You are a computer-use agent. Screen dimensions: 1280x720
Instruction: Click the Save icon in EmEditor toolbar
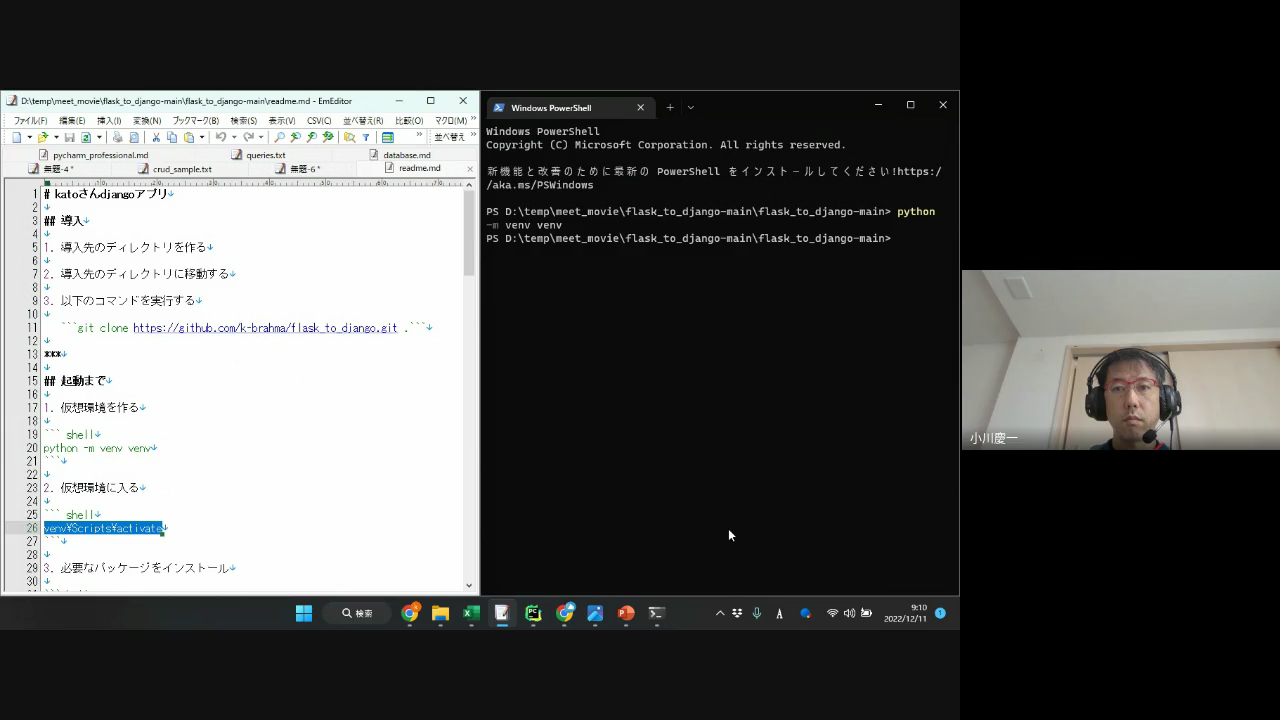point(69,137)
